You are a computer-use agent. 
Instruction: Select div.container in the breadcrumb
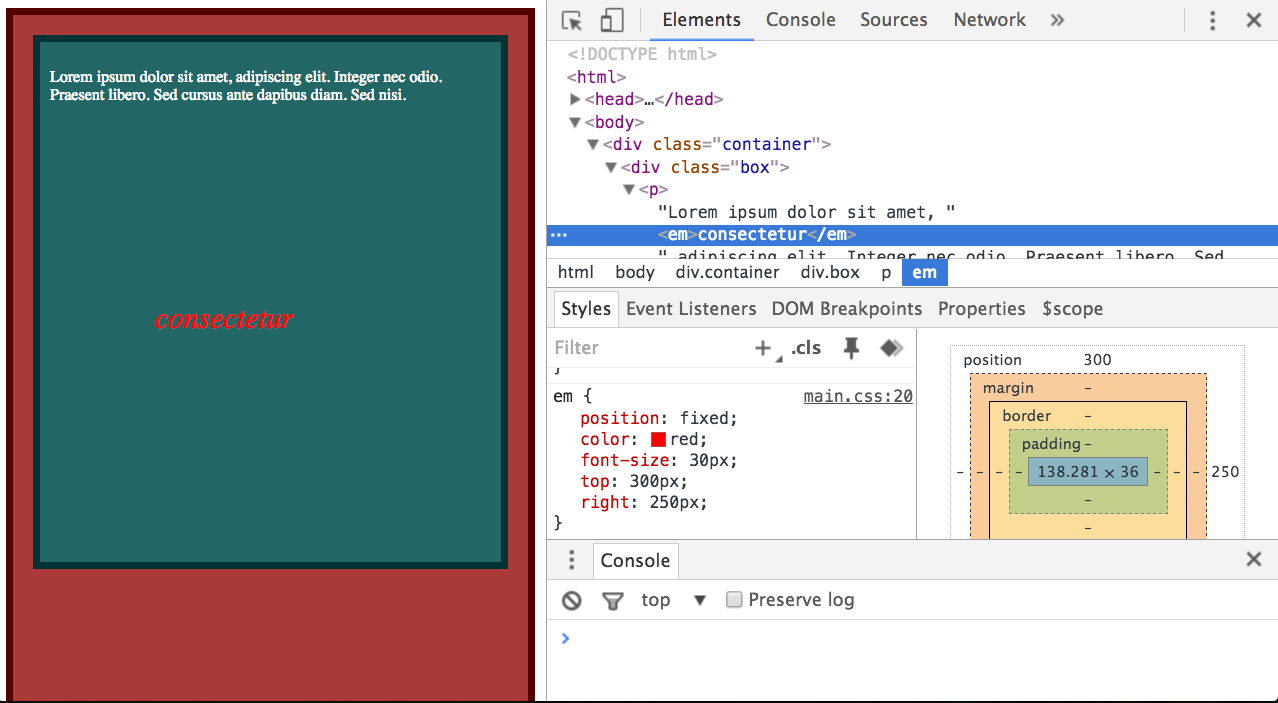click(727, 272)
